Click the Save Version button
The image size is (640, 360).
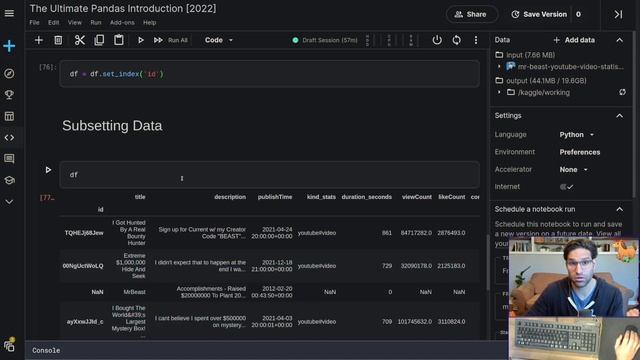click(x=539, y=14)
